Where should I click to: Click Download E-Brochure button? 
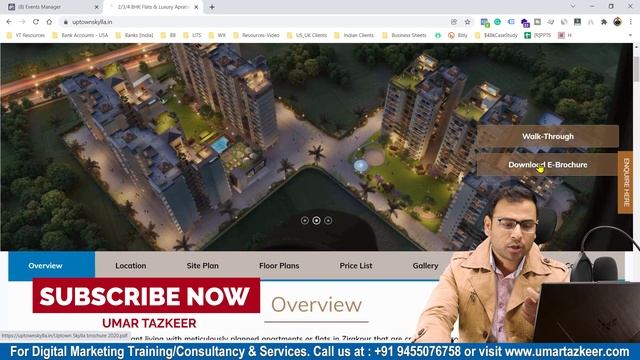pos(548,164)
